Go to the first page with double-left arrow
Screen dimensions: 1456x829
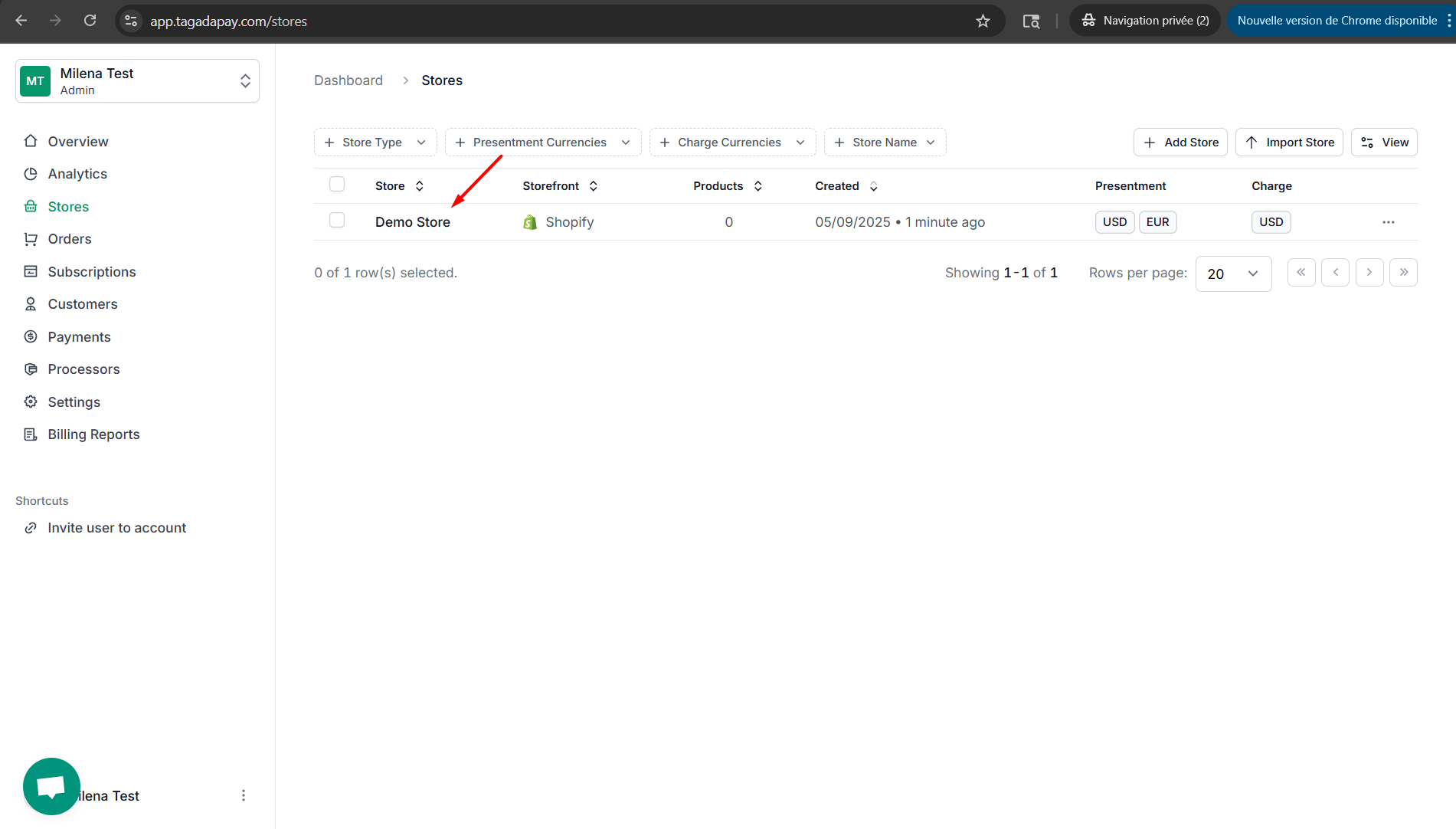pyautogui.click(x=1301, y=272)
